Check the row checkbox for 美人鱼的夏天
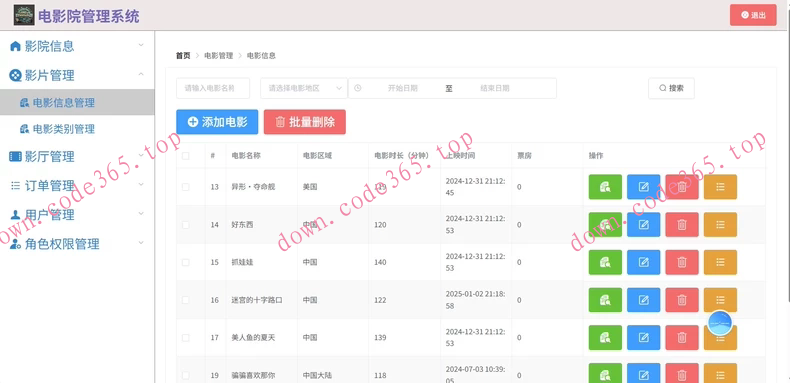Viewport: 790px width, 383px height. 185,338
